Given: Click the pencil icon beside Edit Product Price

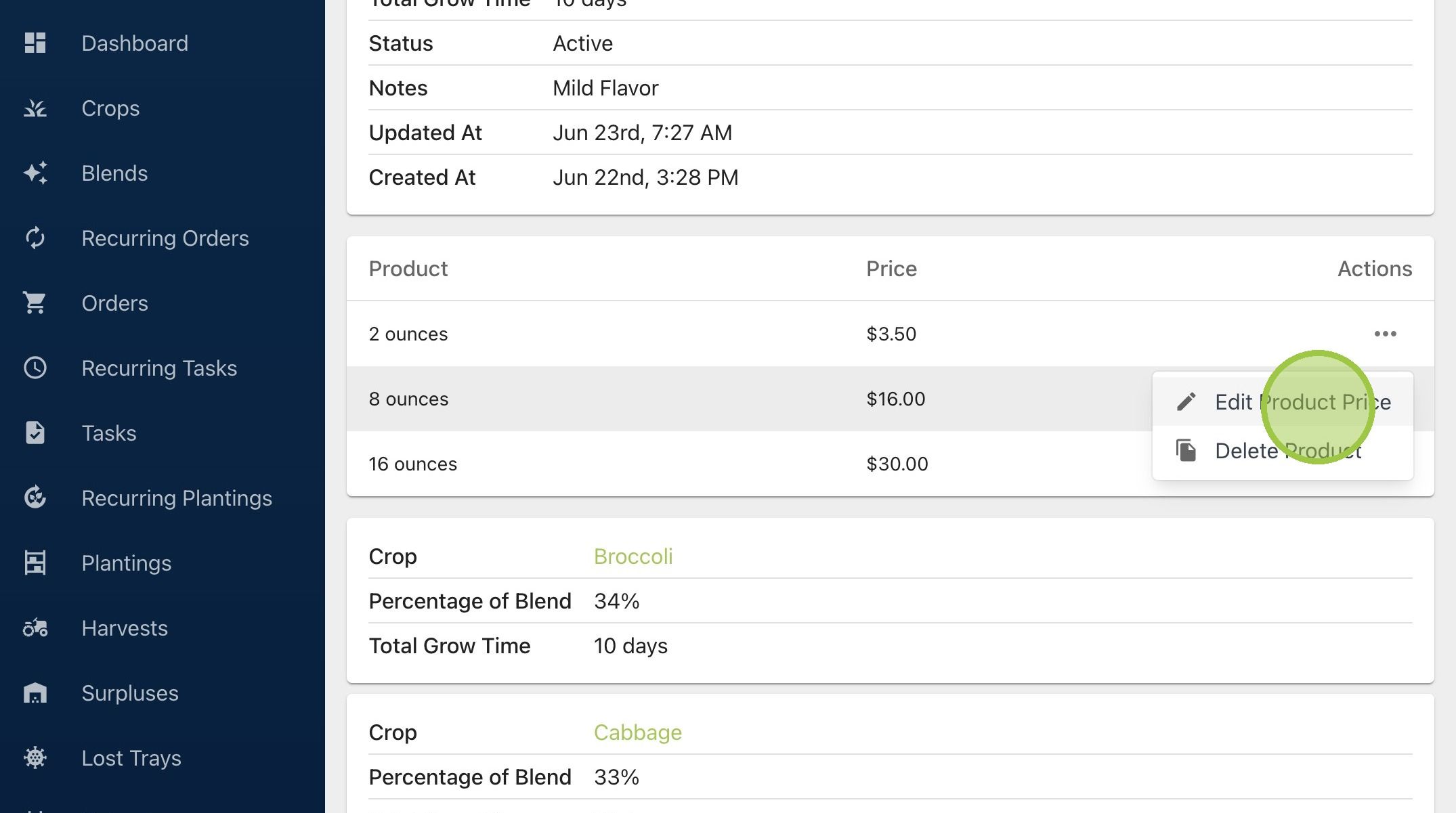Looking at the screenshot, I should point(1186,402).
